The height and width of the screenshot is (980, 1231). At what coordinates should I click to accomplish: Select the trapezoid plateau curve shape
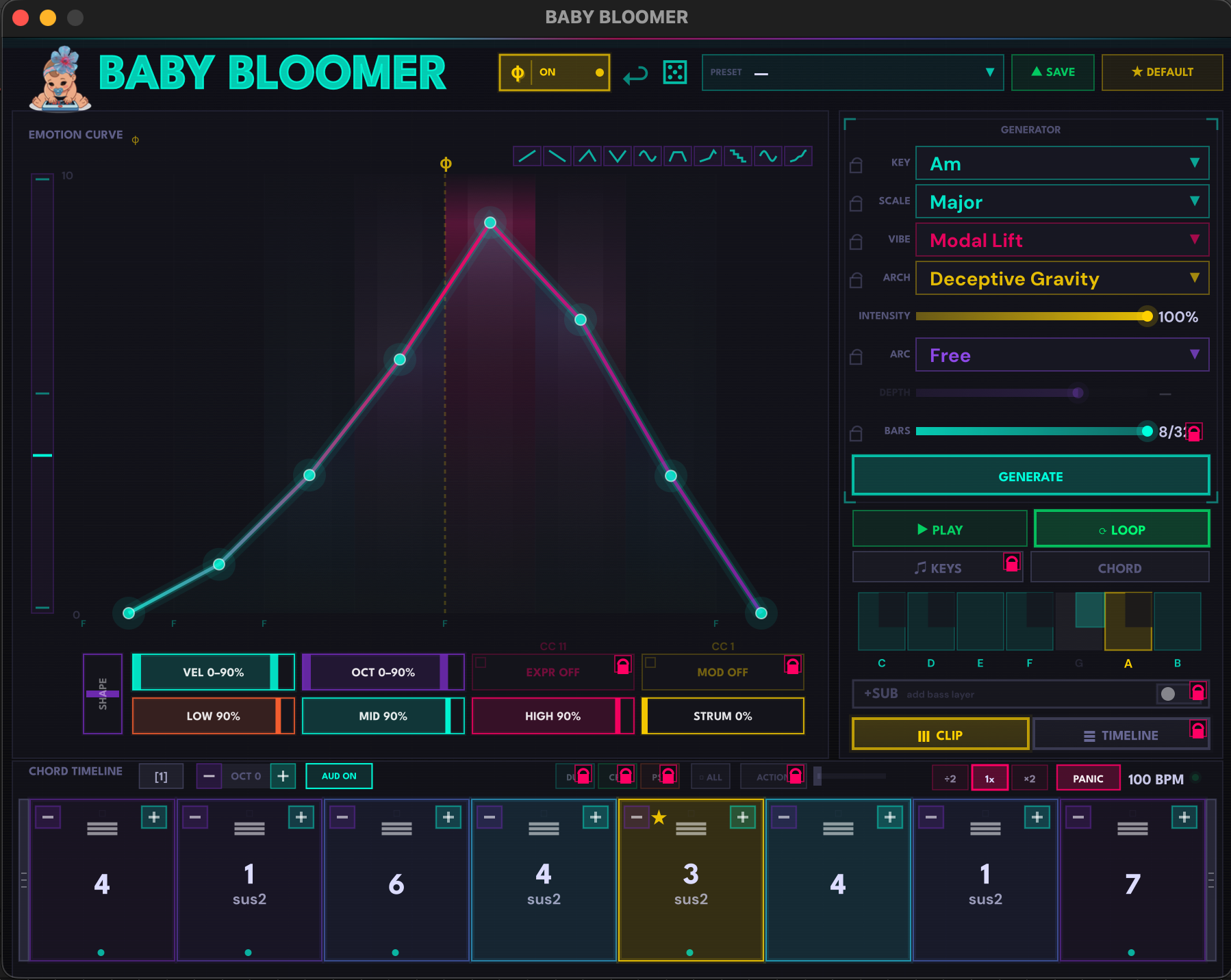pyautogui.click(x=678, y=156)
